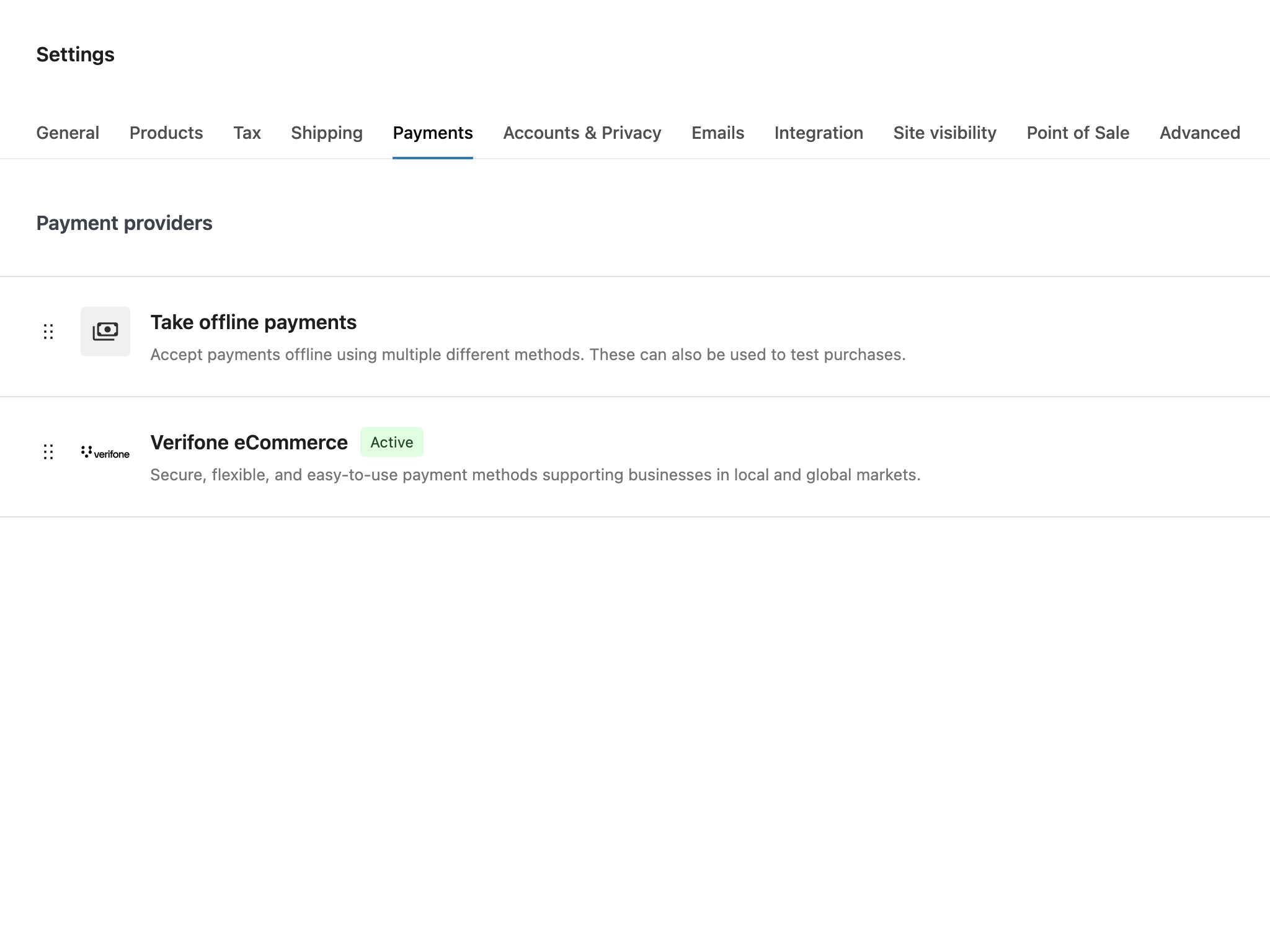Switch to the Emails tab

click(x=717, y=133)
